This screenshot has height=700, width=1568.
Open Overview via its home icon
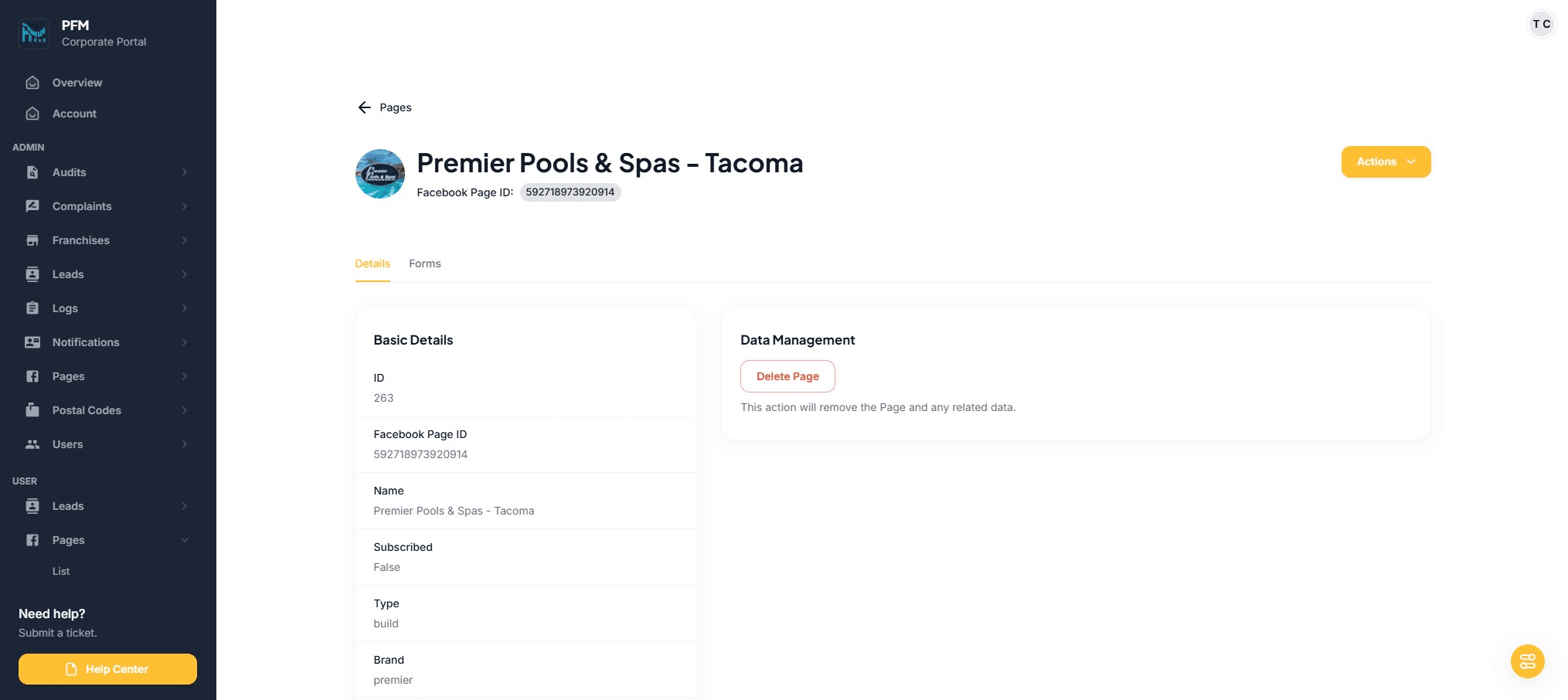[x=32, y=83]
